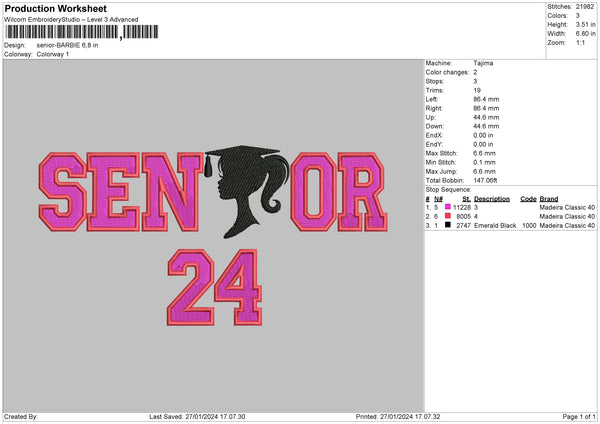Click the barcode in the header
600x424 pixels.
(x=82, y=32)
